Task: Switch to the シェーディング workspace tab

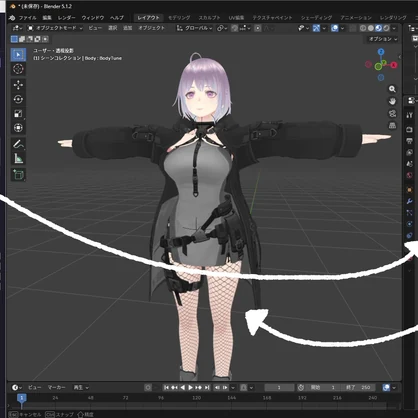Action: (316, 18)
